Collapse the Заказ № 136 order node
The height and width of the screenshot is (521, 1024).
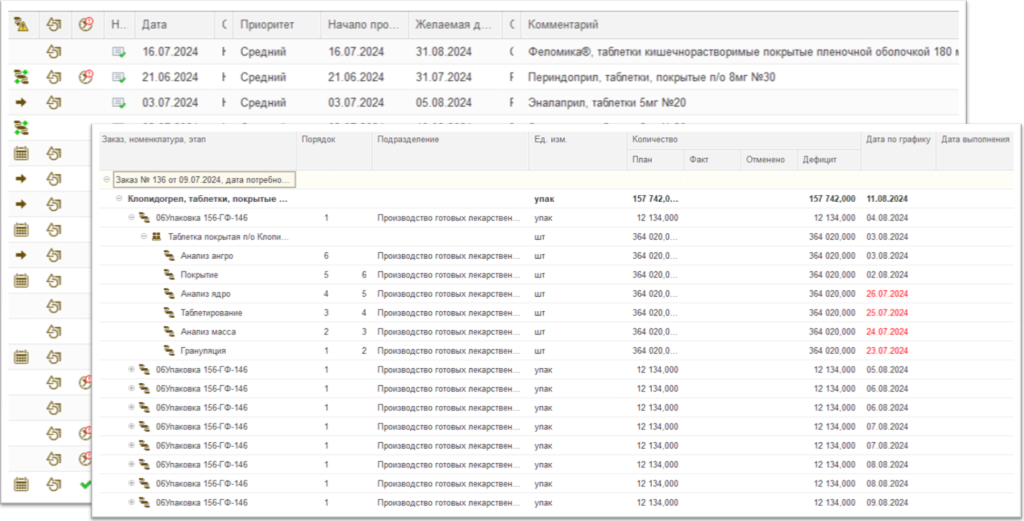pos(106,180)
